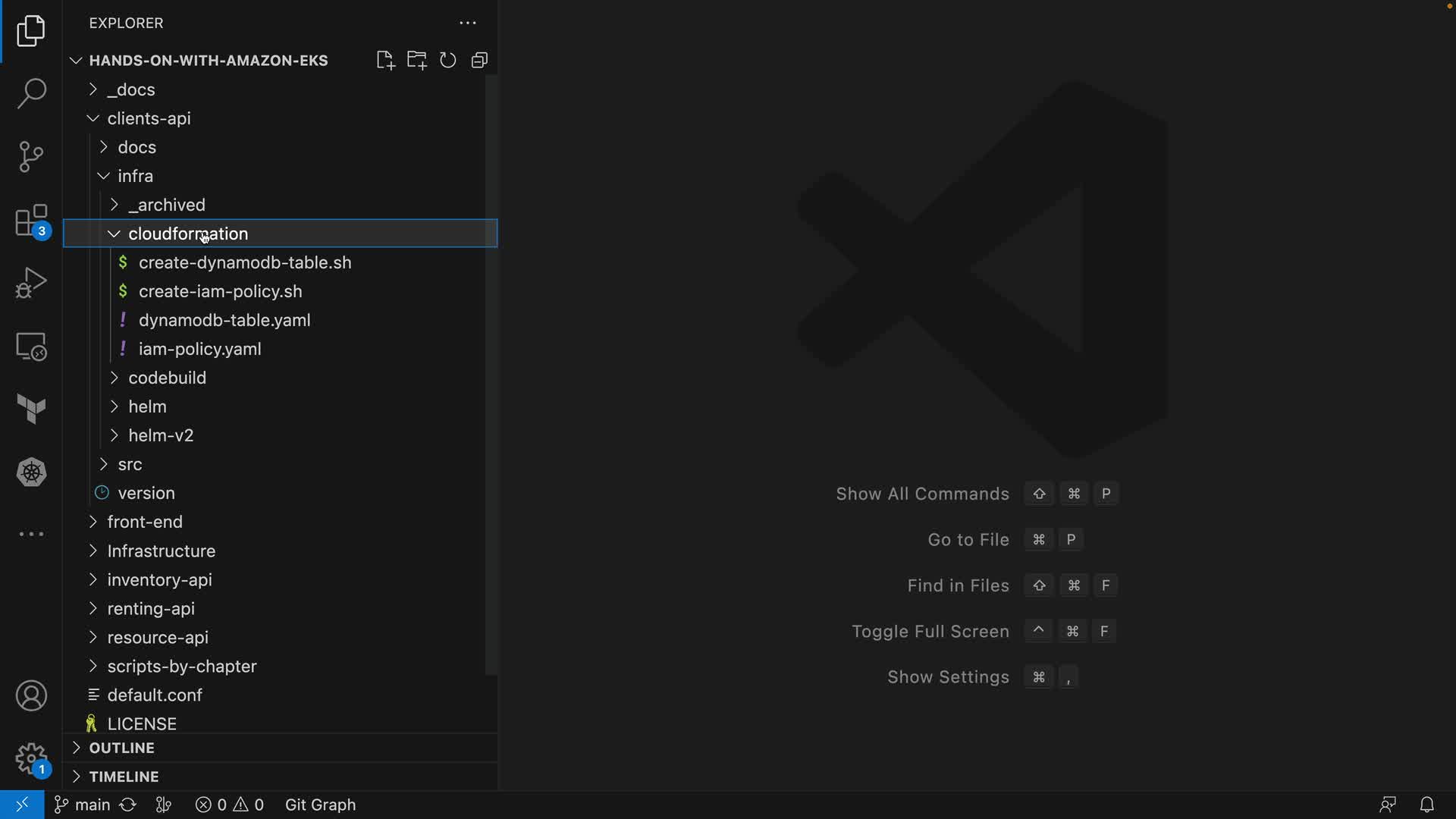Open the Manage gear settings icon
The image size is (1456, 819).
pos(31,758)
